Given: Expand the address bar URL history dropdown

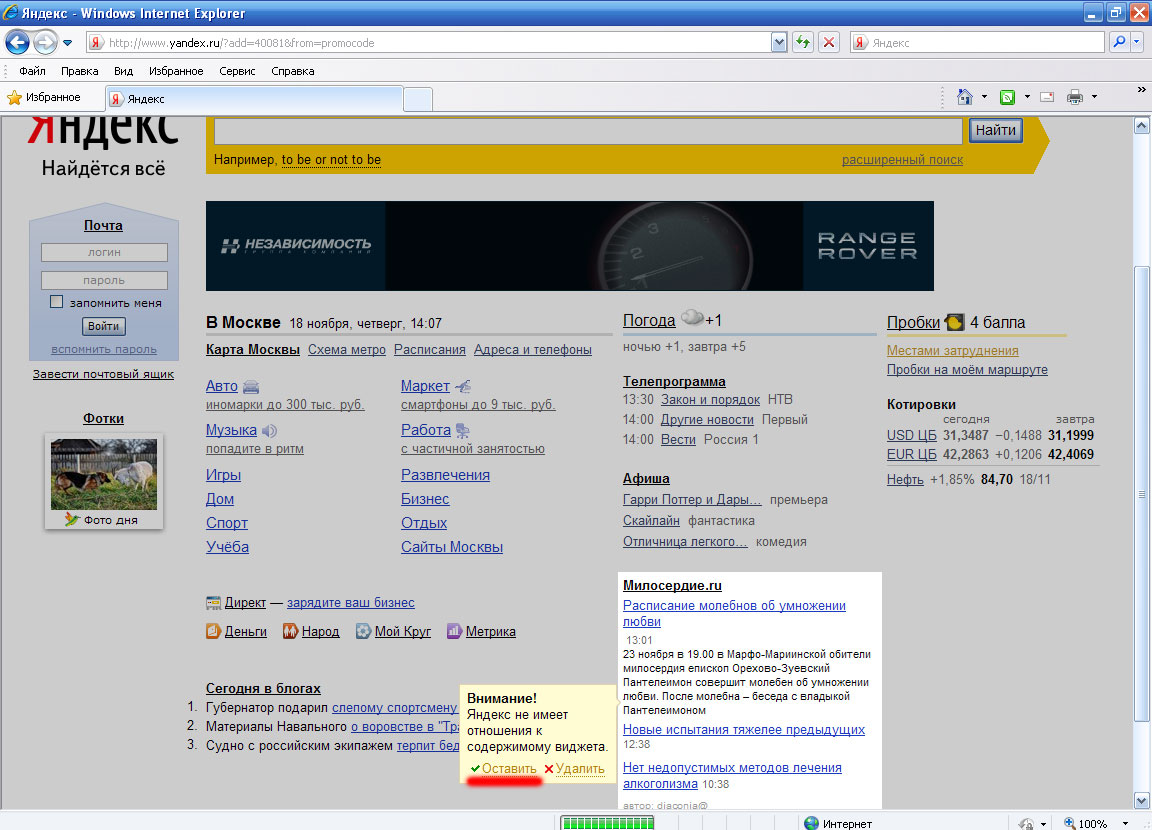Looking at the screenshot, I should click(x=780, y=43).
